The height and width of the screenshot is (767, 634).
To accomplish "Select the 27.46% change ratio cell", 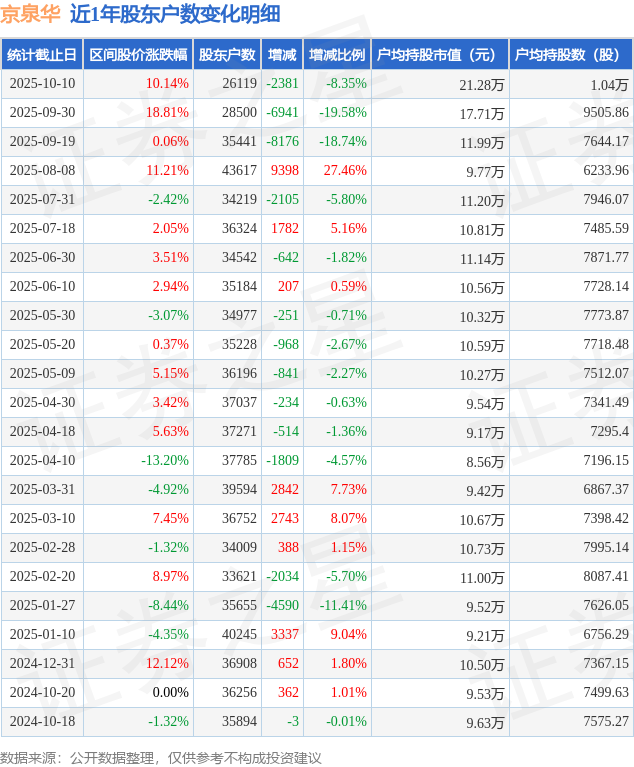I will pyautogui.click(x=344, y=171).
